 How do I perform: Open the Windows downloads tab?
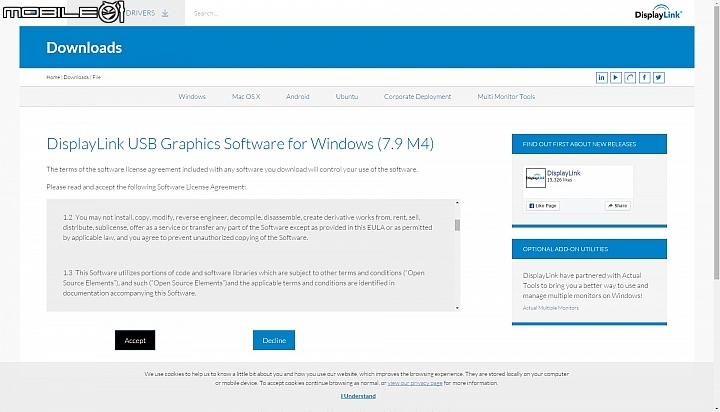pyautogui.click(x=192, y=96)
